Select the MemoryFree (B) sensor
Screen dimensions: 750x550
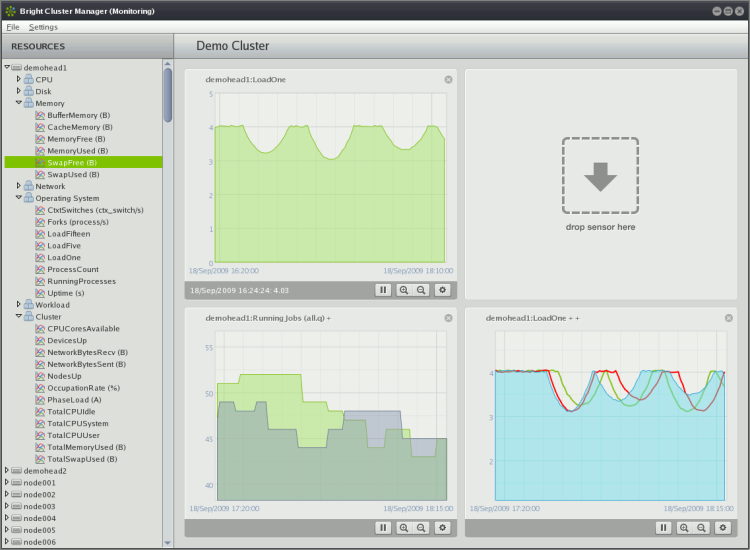pos(76,139)
